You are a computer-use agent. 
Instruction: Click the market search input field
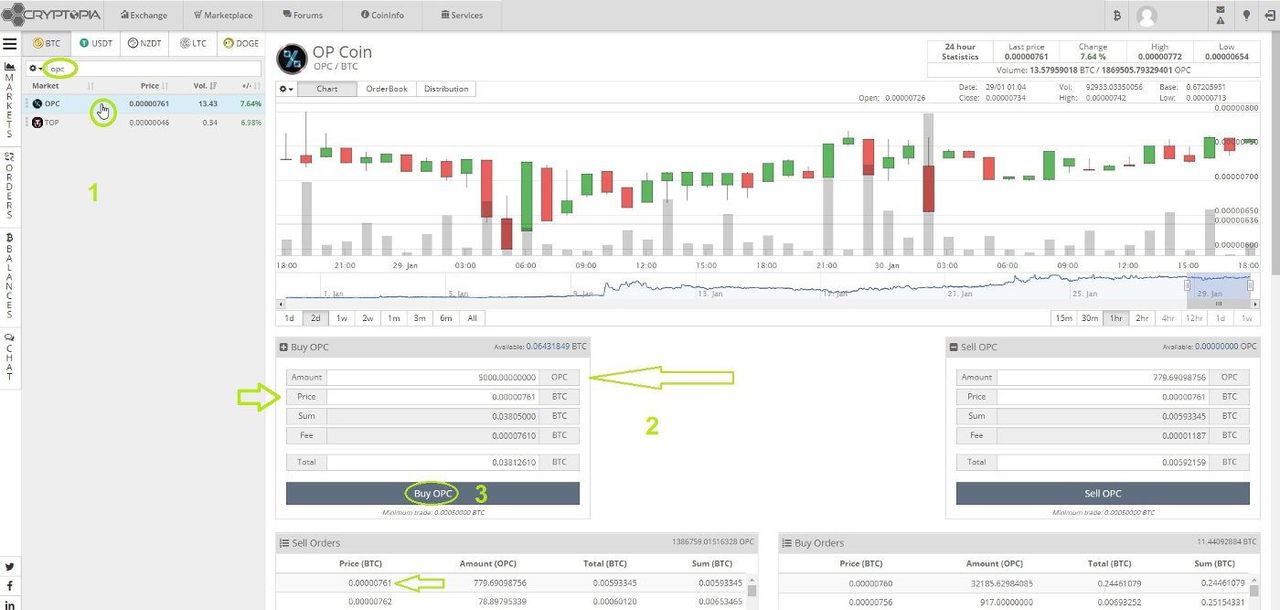tap(154, 69)
